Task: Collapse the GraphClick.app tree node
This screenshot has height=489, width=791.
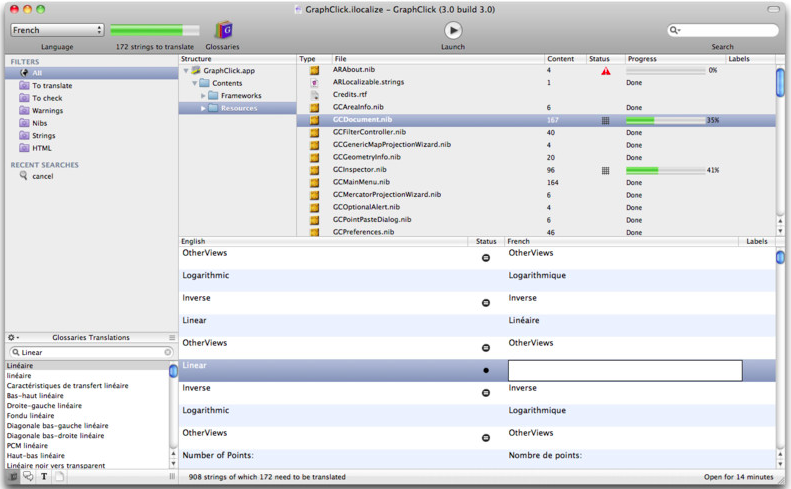Action: 186,71
